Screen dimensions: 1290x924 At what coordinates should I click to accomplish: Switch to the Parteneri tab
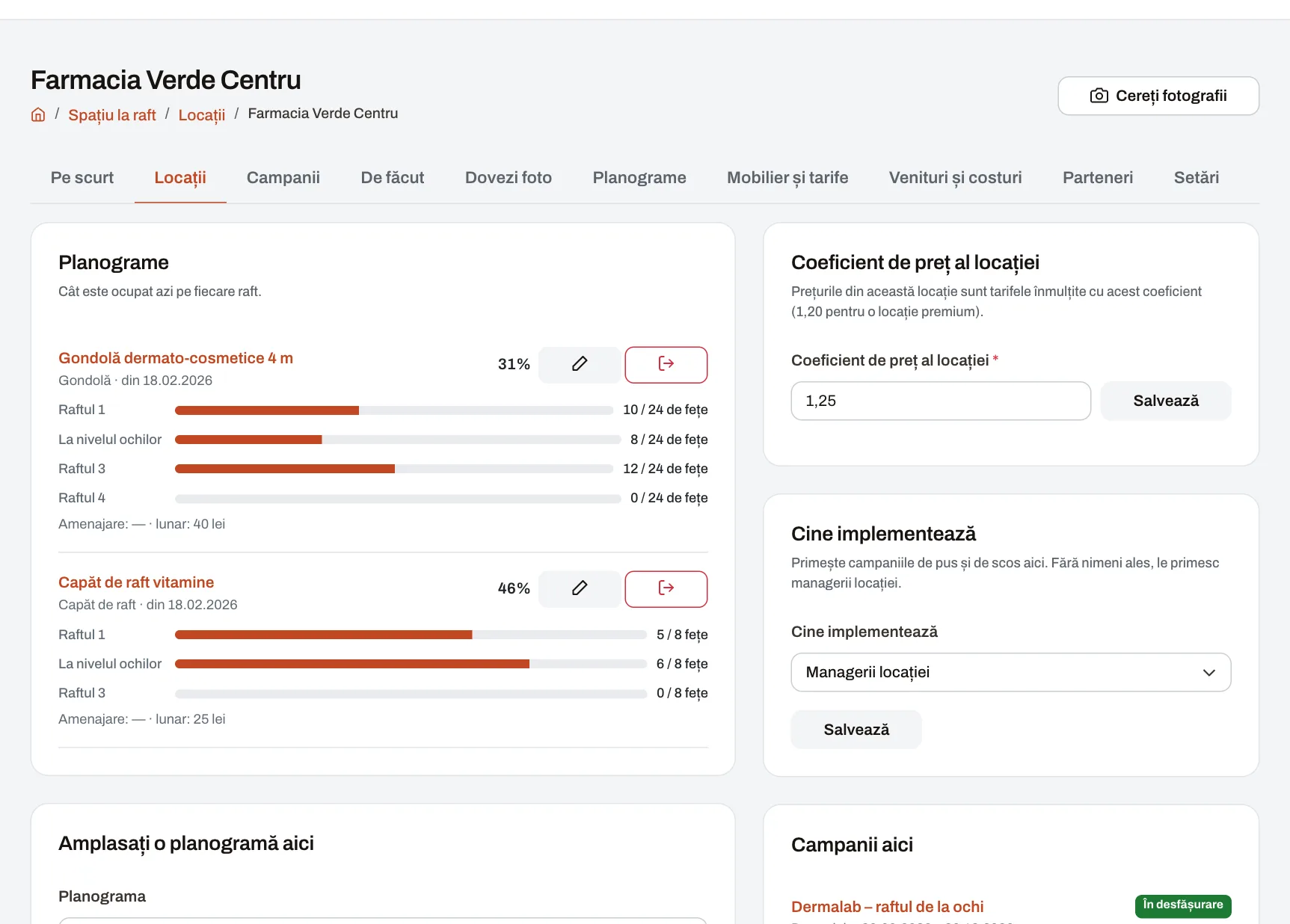[1098, 178]
